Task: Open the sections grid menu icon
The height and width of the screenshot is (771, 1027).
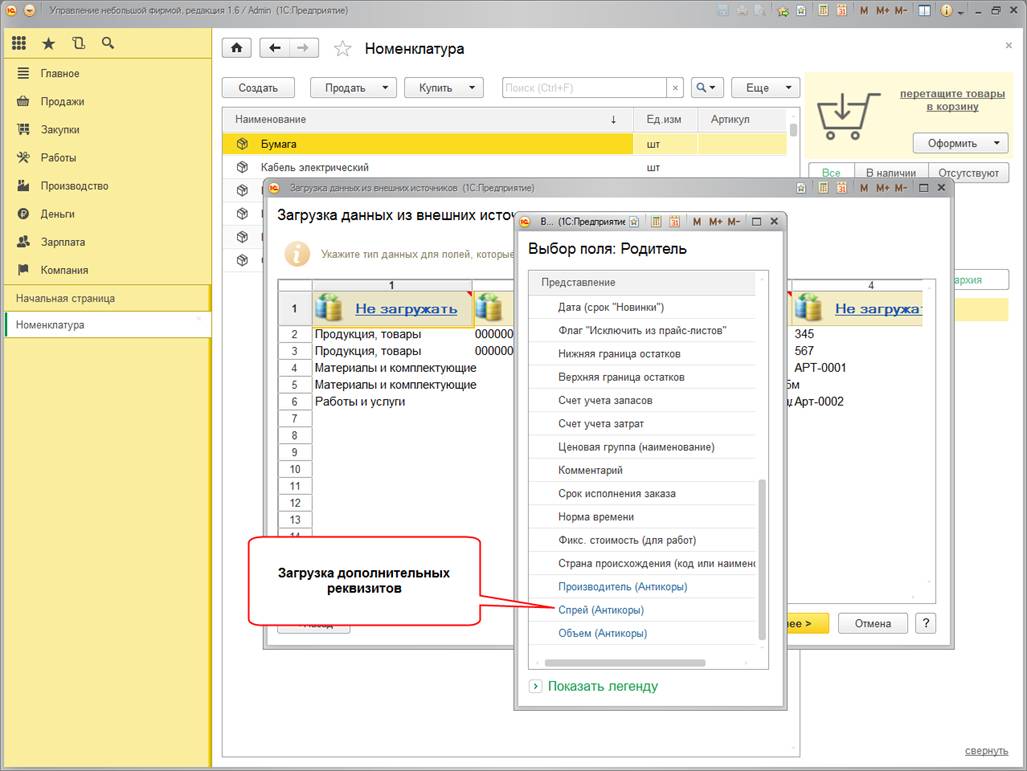Action: (19, 43)
